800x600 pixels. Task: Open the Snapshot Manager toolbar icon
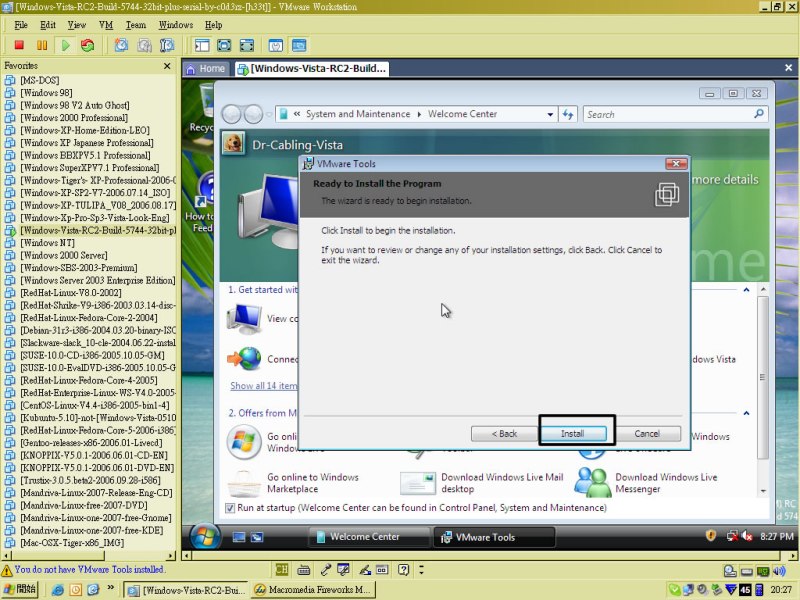167,45
